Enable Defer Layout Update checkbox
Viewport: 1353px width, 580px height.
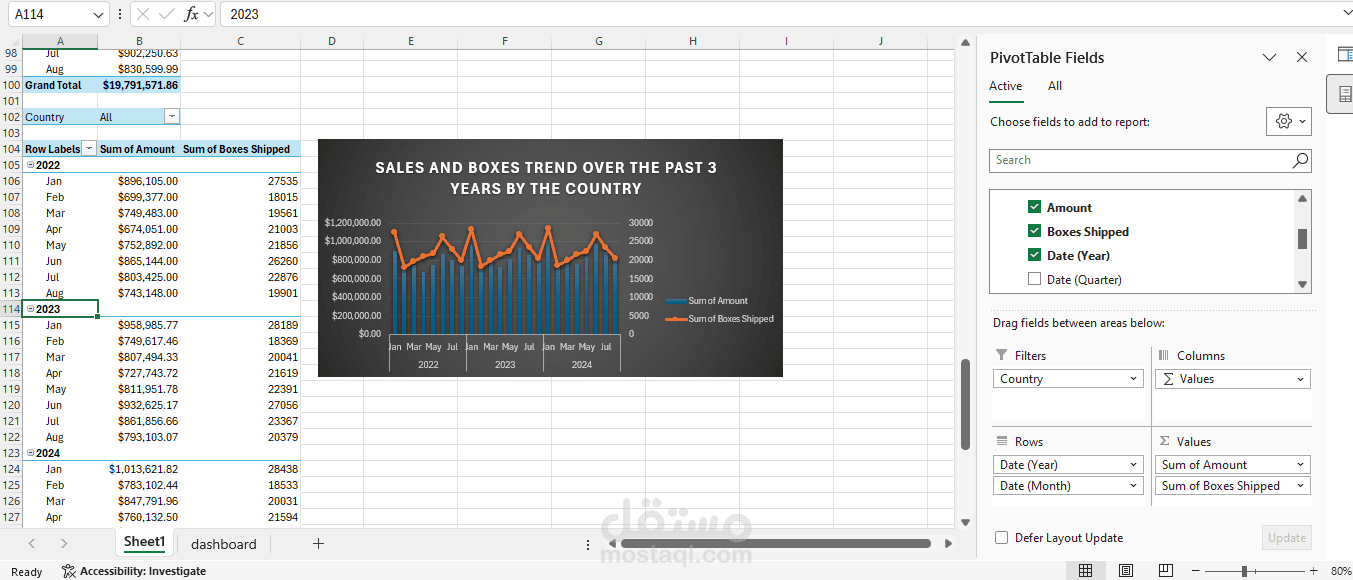[x=1001, y=537]
